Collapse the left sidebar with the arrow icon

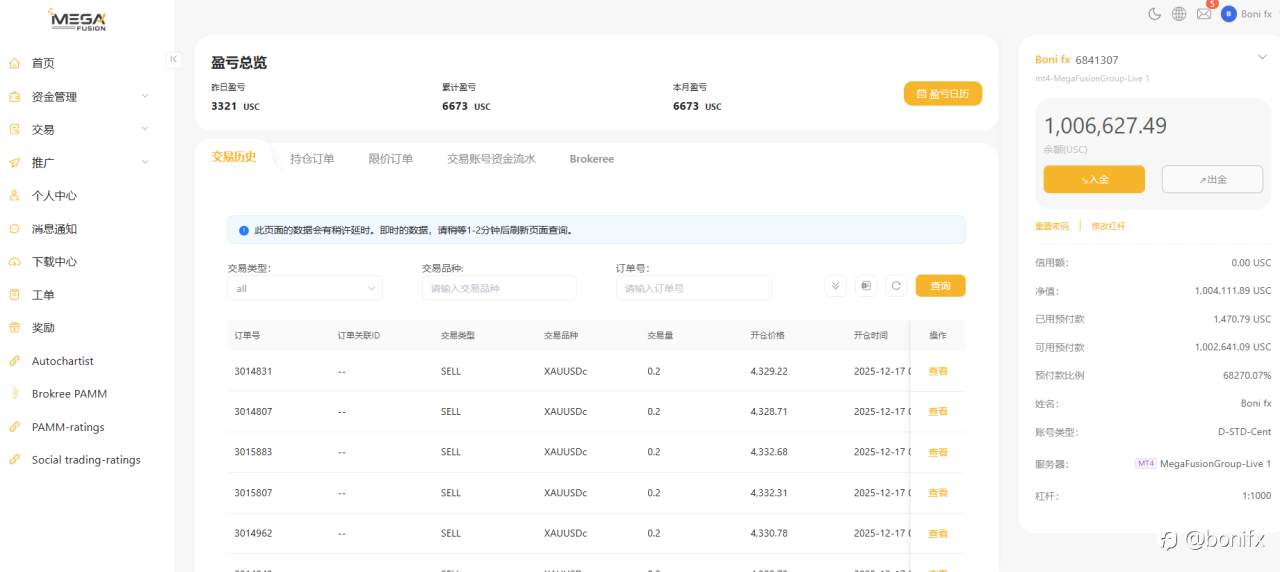[x=173, y=59]
